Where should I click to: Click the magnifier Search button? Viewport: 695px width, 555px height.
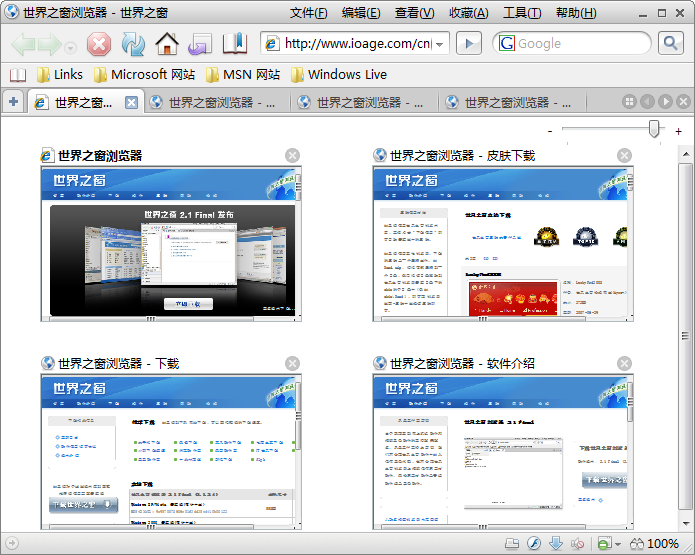671,43
